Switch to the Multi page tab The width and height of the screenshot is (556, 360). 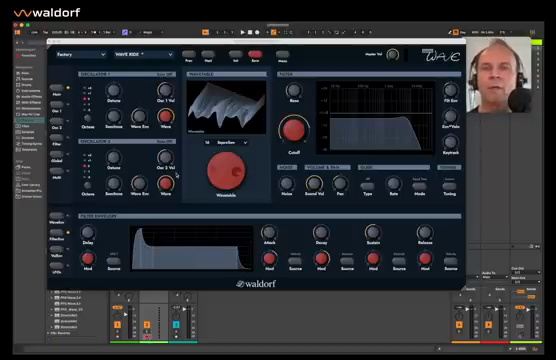coord(57,171)
